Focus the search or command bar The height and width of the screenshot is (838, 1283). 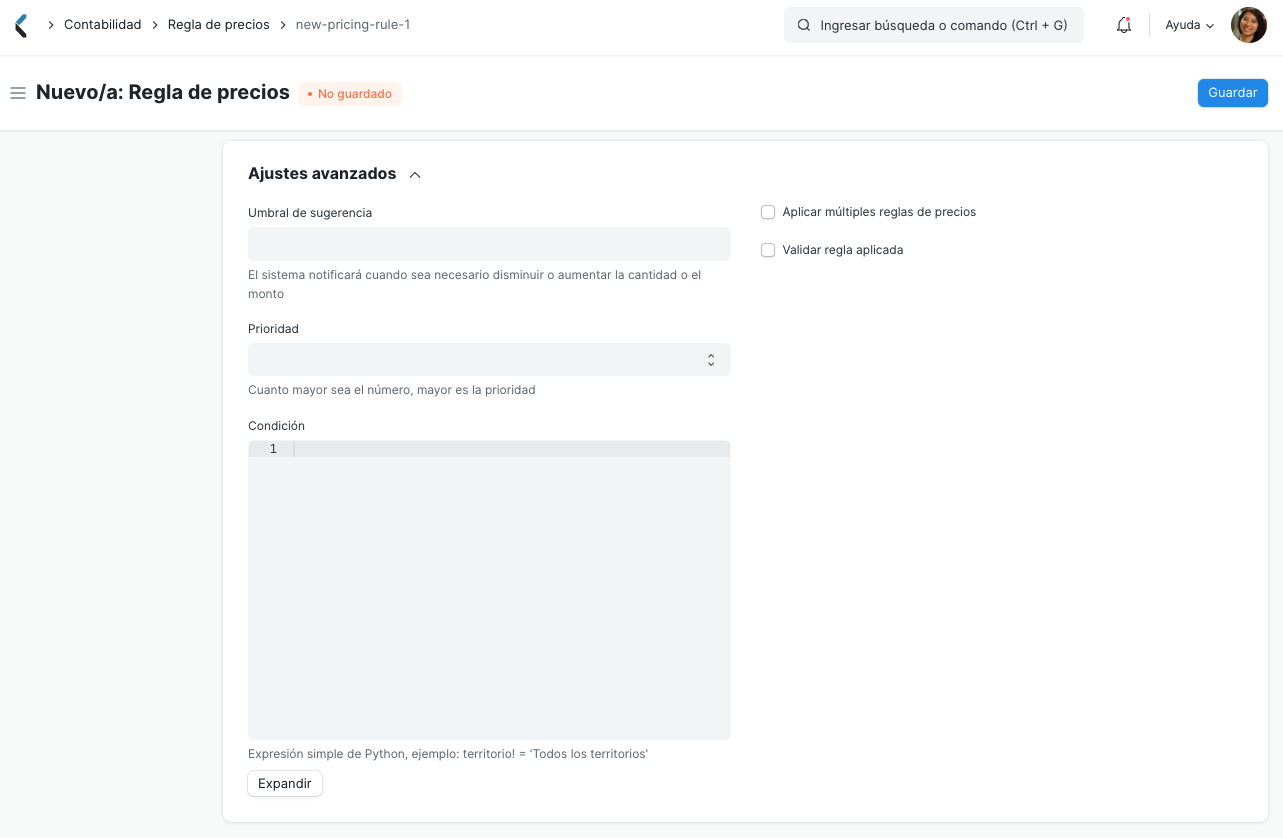click(934, 25)
